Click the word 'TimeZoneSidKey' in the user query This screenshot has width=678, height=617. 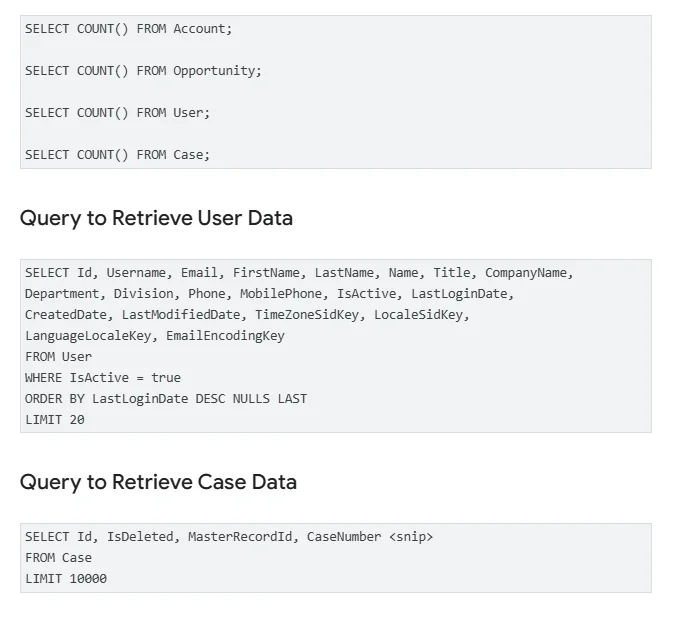307,315
